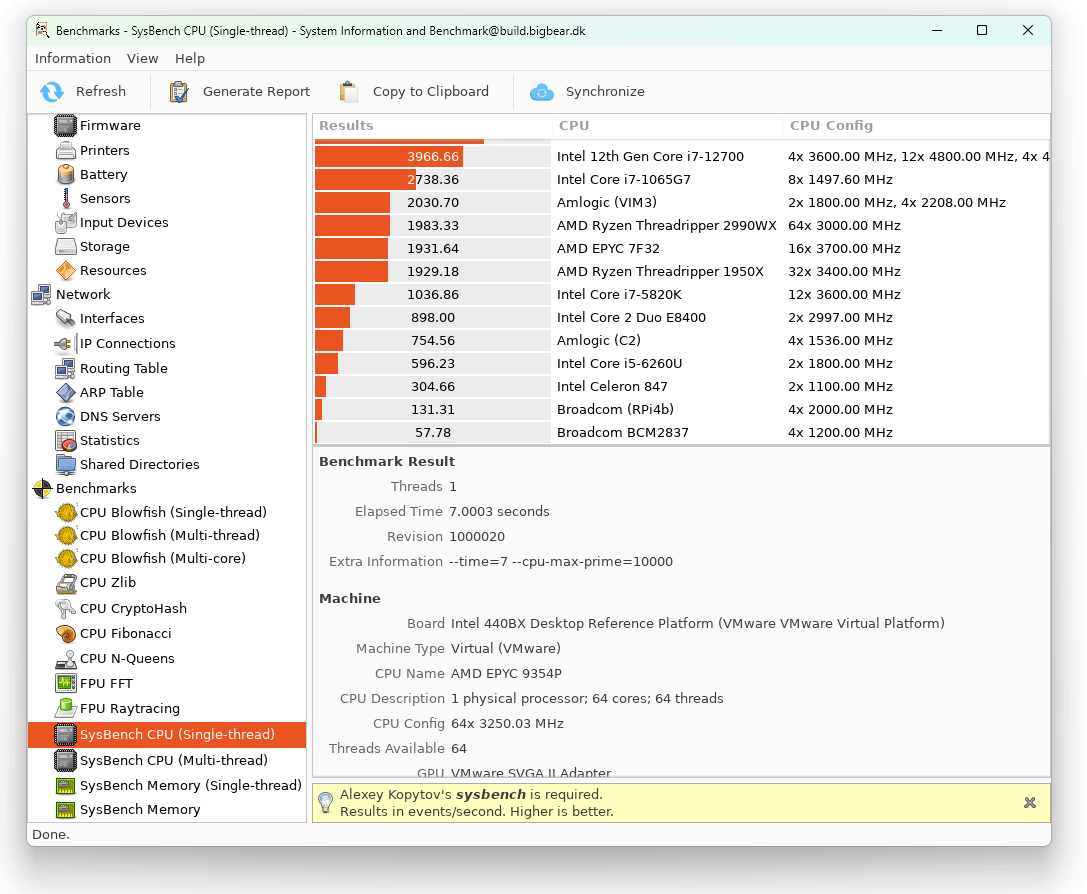The width and height of the screenshot is (1087, 894).
Task: Open CPU Blowfish (Multi-core) benchmark
Action: [162, 558]
